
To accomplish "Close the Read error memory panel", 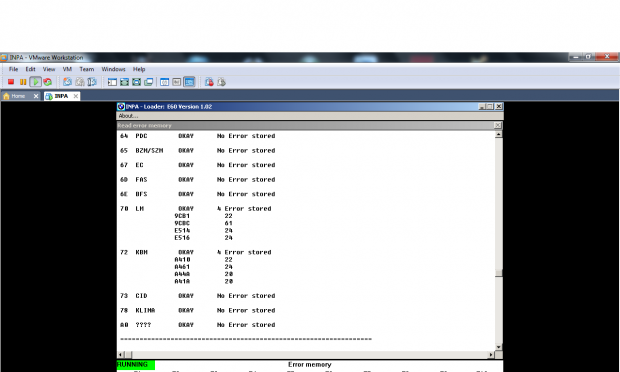I will pos(498,125).
